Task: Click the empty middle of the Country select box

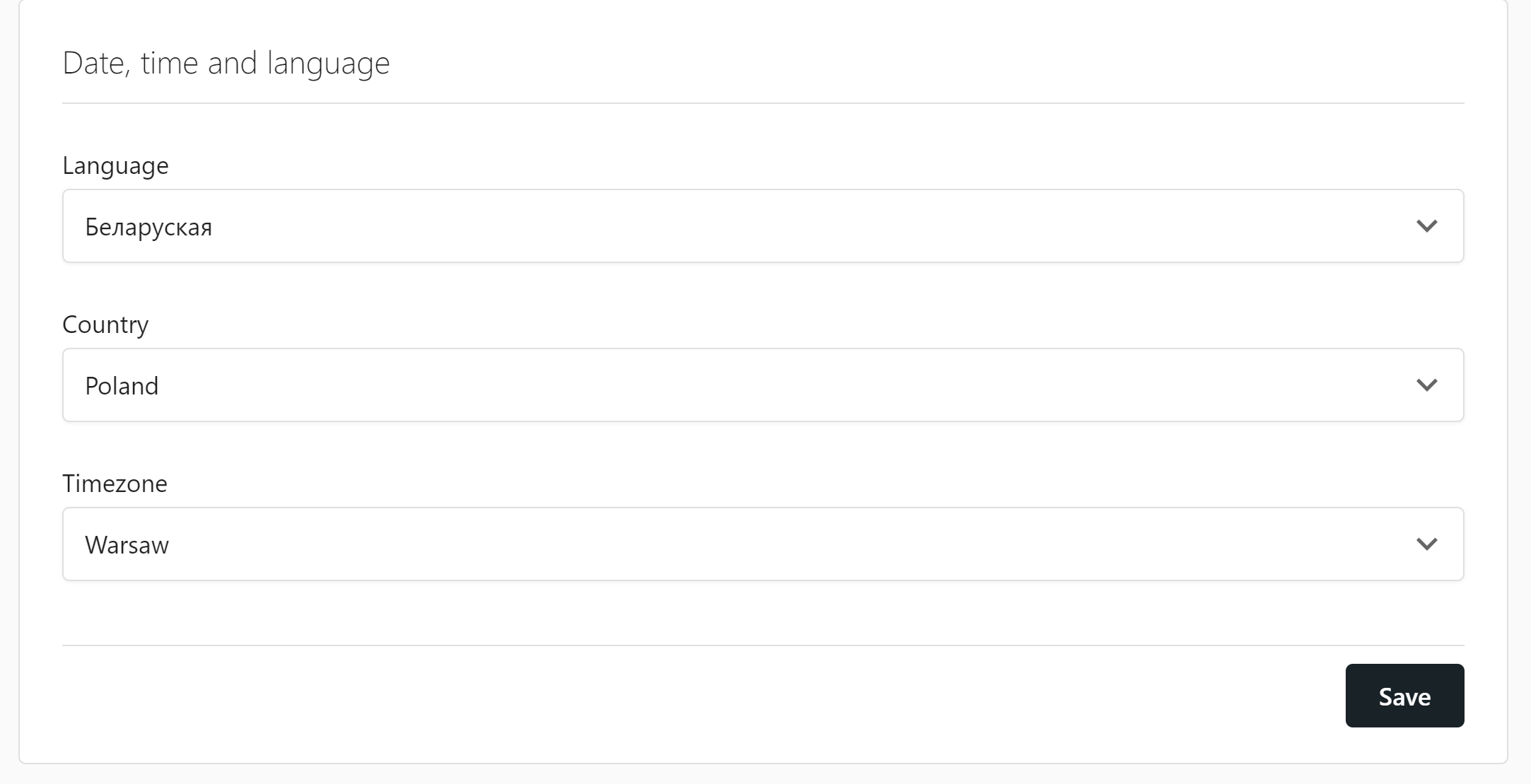Action: pyautogui.click(x=762, y=385)
